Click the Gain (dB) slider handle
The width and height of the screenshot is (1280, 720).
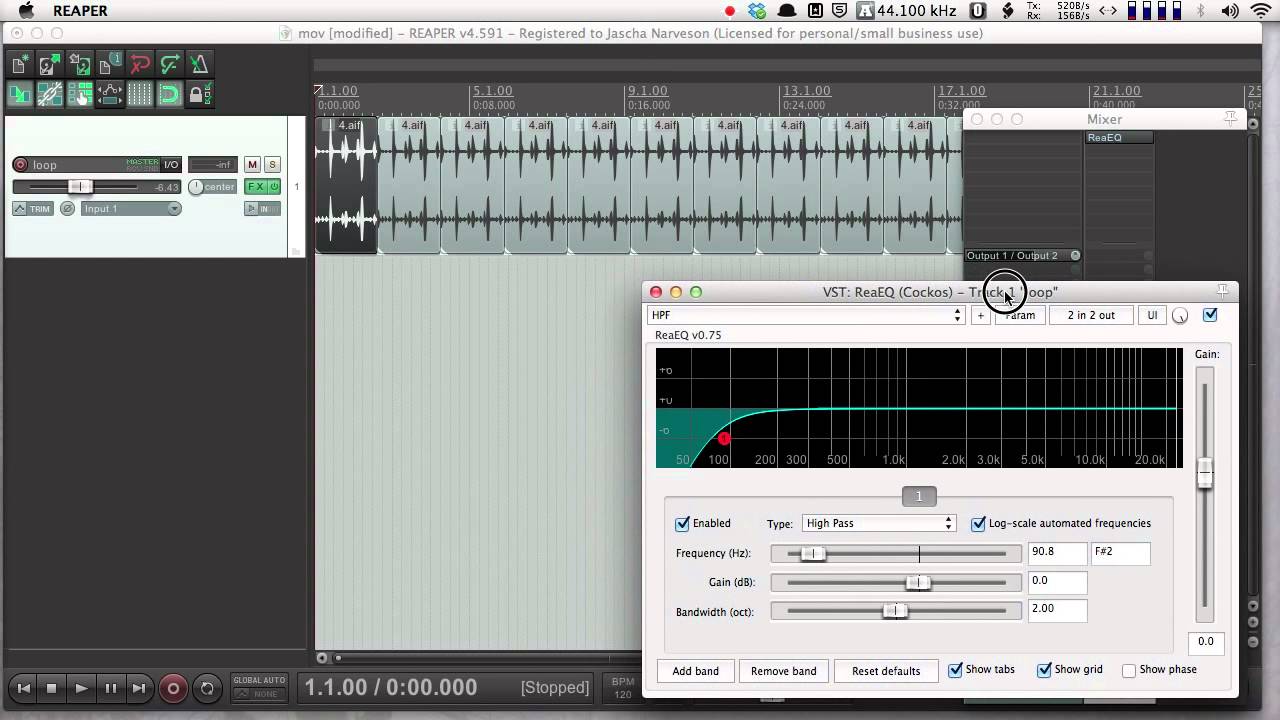[918, 582]
